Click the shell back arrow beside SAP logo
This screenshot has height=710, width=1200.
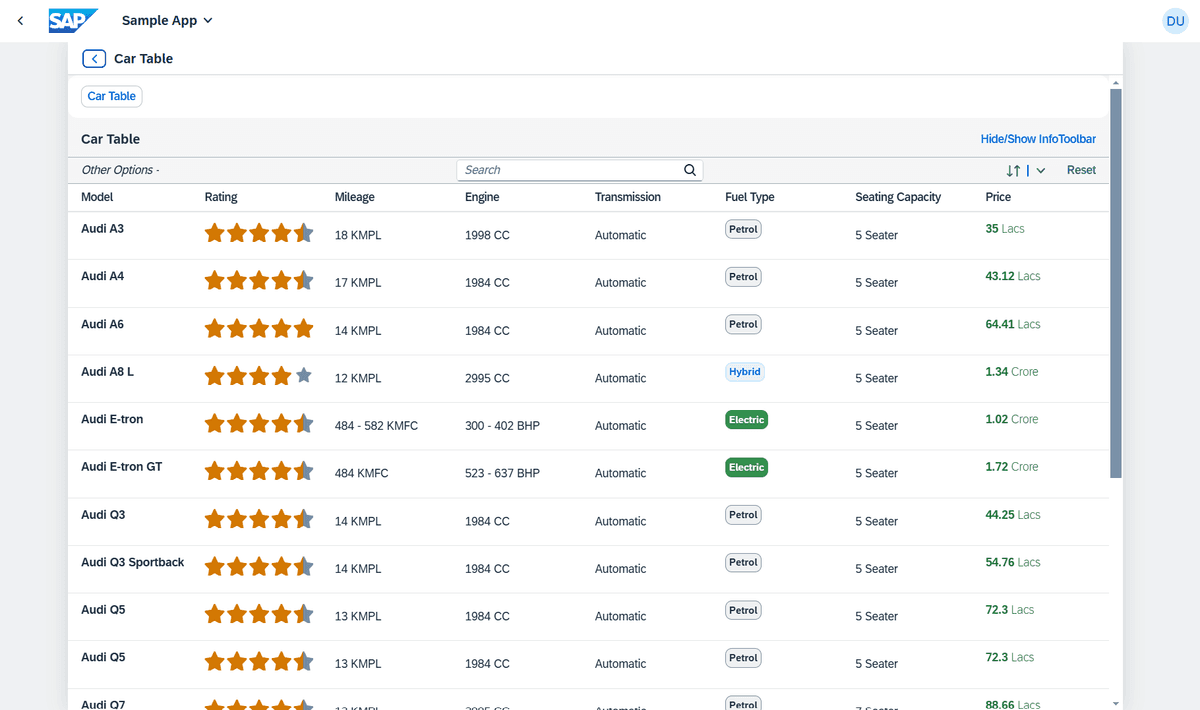coord(21,21)
